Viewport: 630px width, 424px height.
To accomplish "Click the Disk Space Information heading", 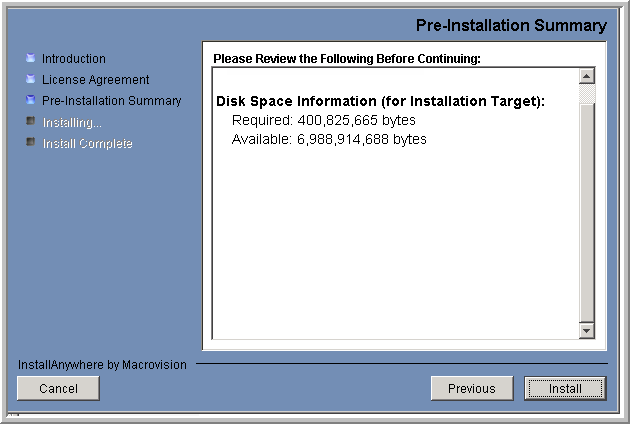I will click(x=380, y=102).
